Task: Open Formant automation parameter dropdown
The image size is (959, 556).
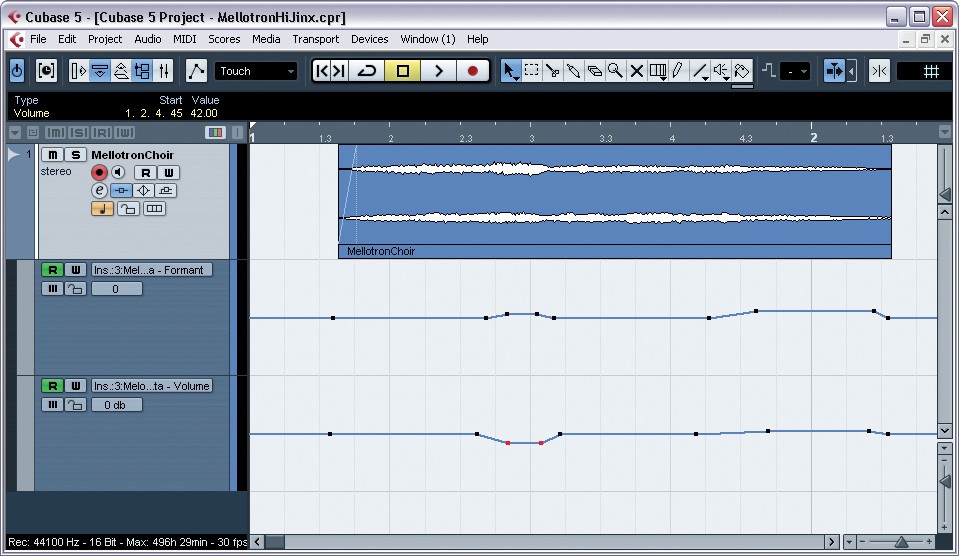Action: 152,270
